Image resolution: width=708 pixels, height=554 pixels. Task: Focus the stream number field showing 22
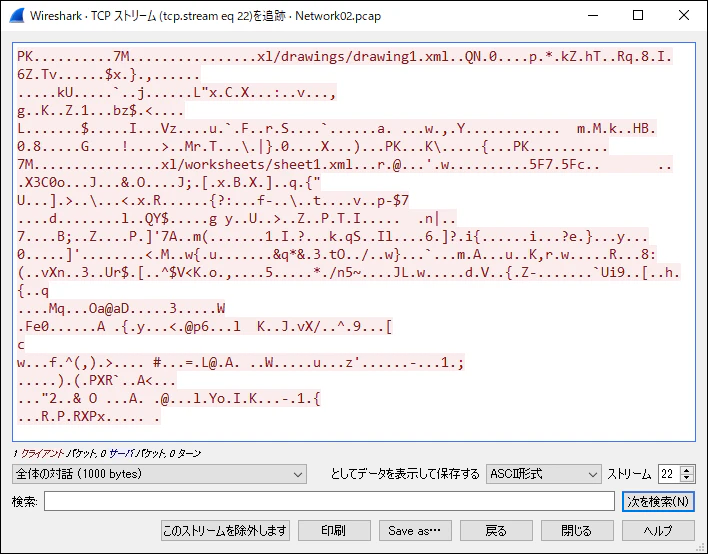click(670, 474)
